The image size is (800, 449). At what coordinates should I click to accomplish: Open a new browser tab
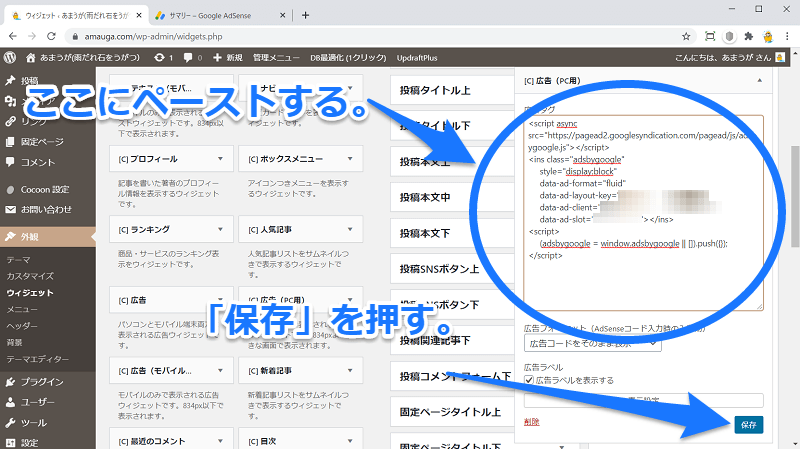305,15
